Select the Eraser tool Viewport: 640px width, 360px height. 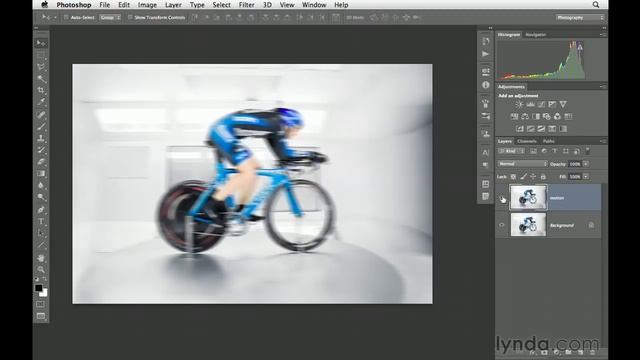[41, 162]
